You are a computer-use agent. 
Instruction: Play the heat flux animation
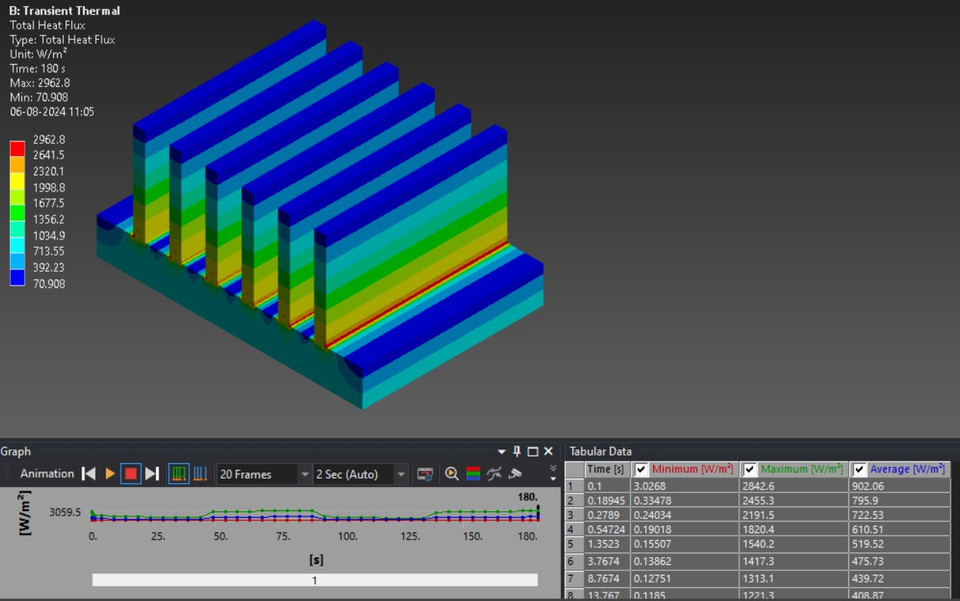(108, 473)
